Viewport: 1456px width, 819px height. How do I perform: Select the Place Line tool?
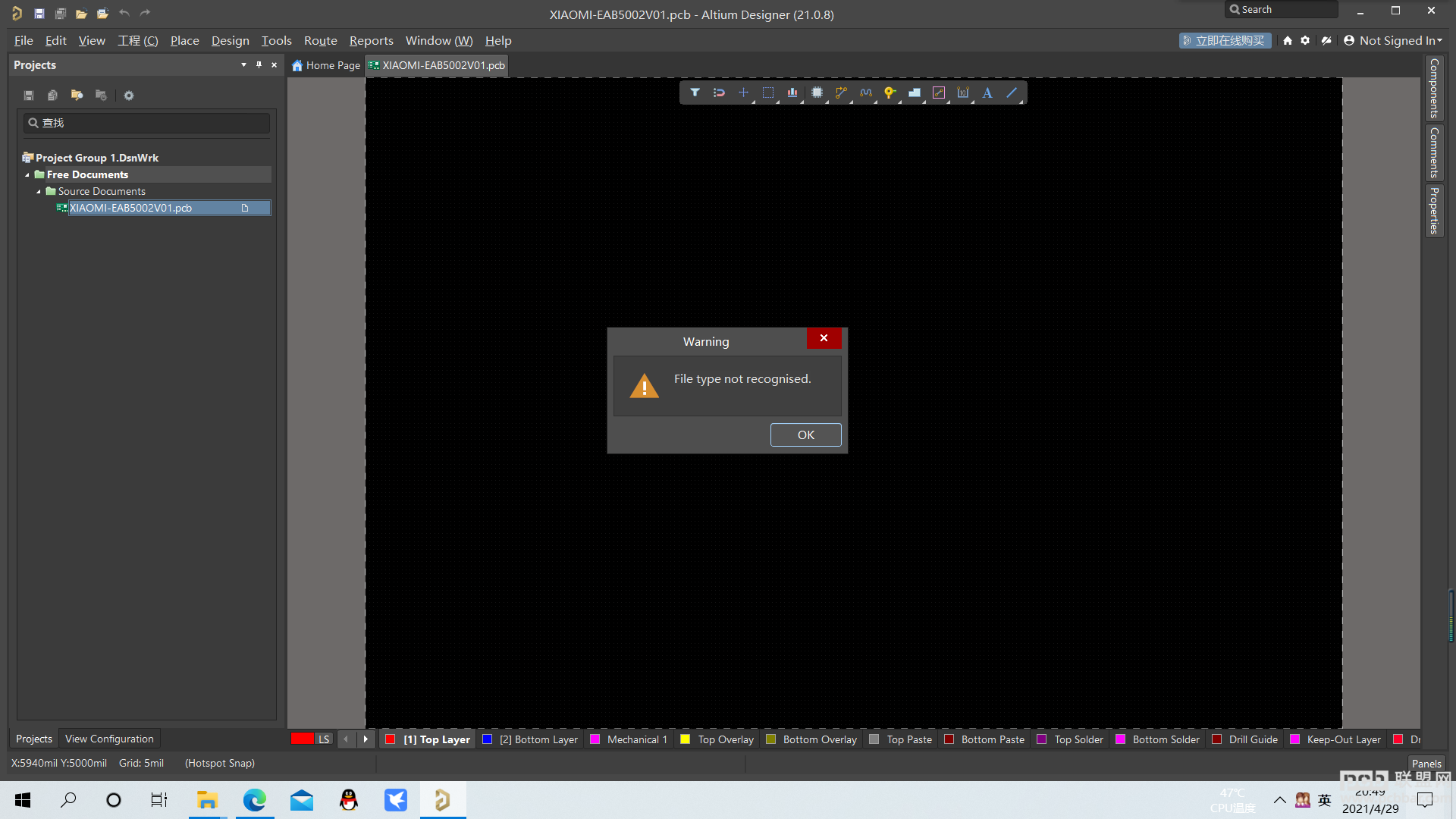tap(1012, 93)
